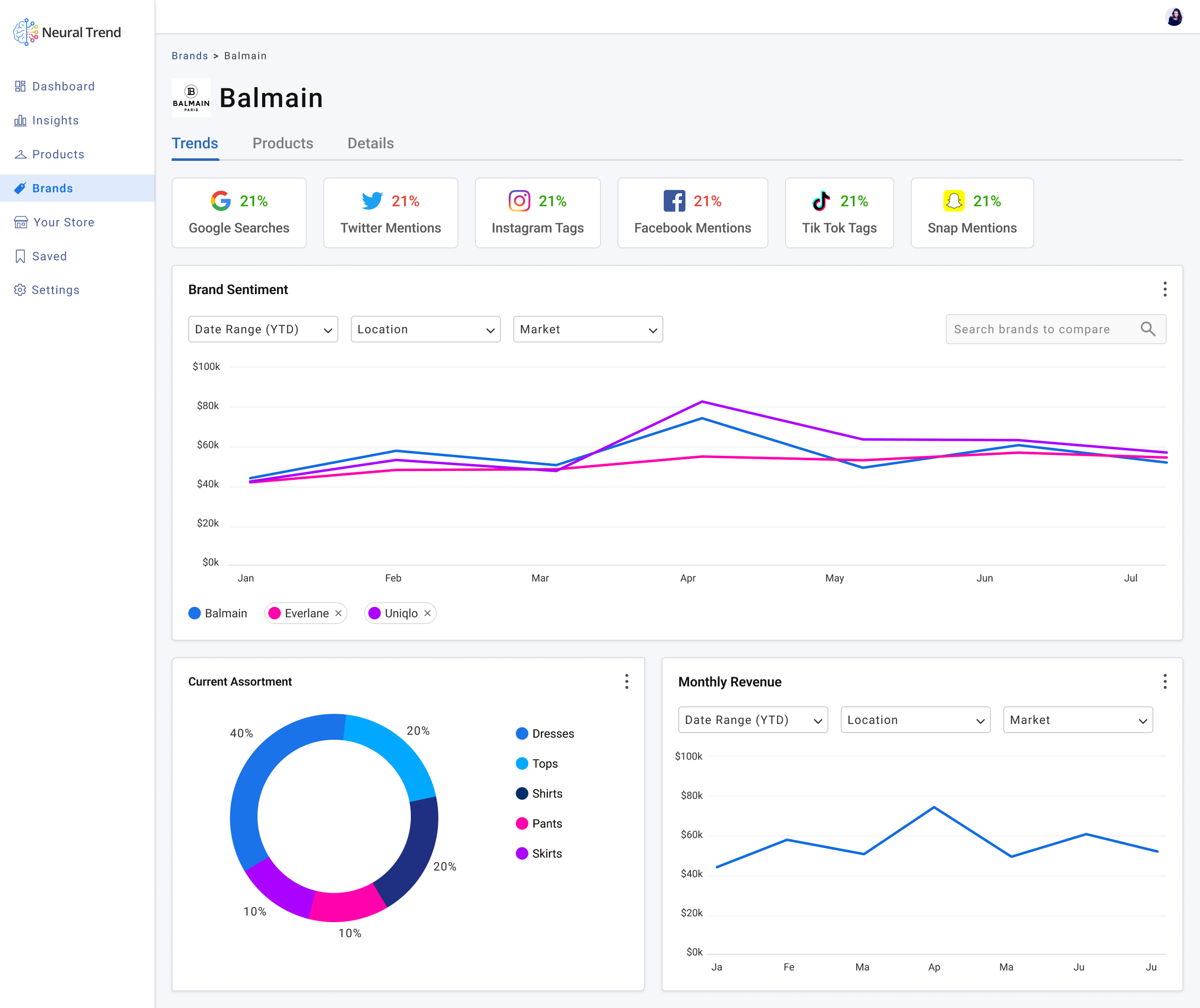The width and height of the screenshot is (1200, 1008).
Task: Click the Dresses legend color dot
Action: [521, 734]
